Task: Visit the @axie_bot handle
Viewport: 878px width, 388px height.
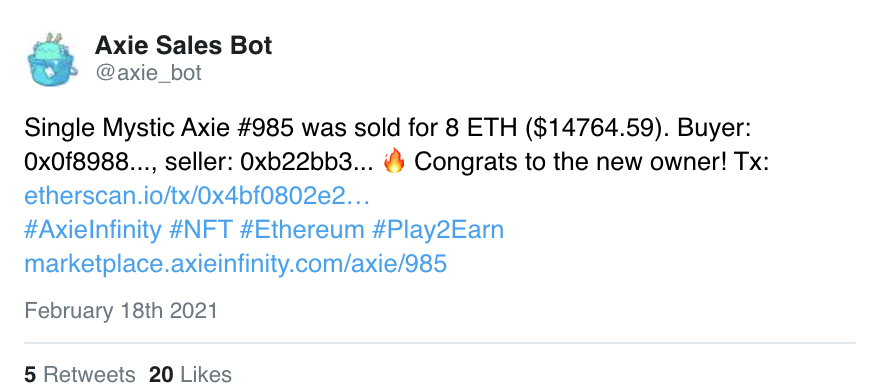Action: [x=148, y=73]
